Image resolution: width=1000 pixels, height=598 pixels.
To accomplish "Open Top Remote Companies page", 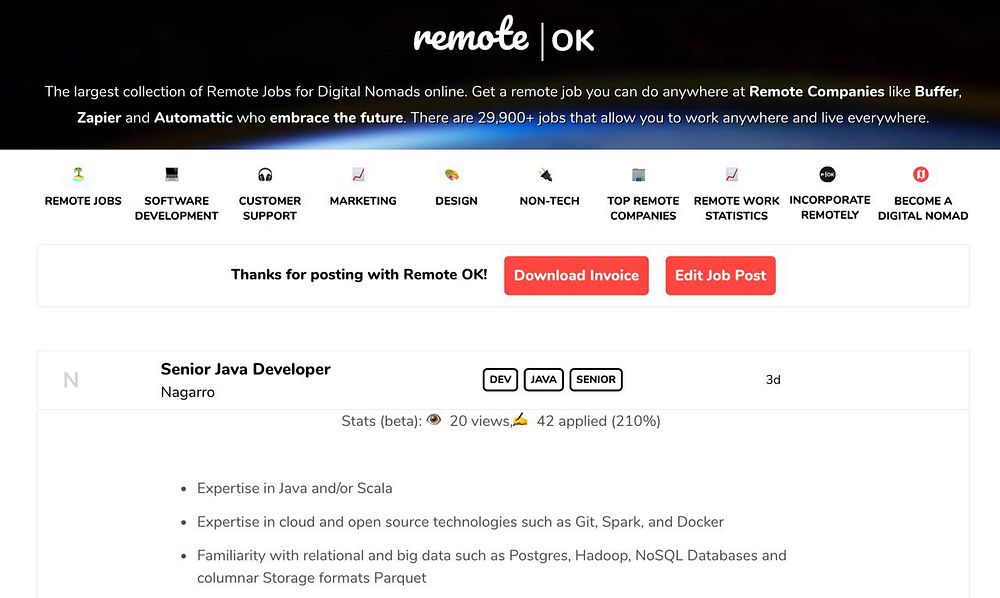I will click(x=643, y=208).
